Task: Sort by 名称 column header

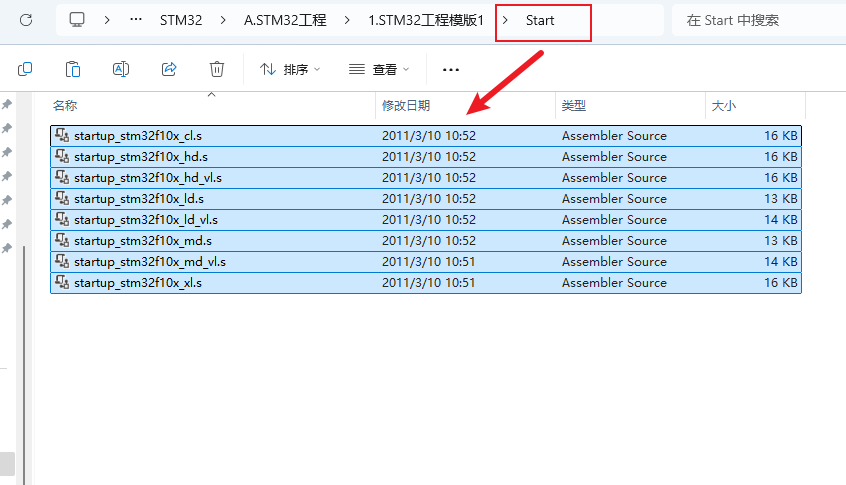Action: pyautogui.click(x=65, y=106)
